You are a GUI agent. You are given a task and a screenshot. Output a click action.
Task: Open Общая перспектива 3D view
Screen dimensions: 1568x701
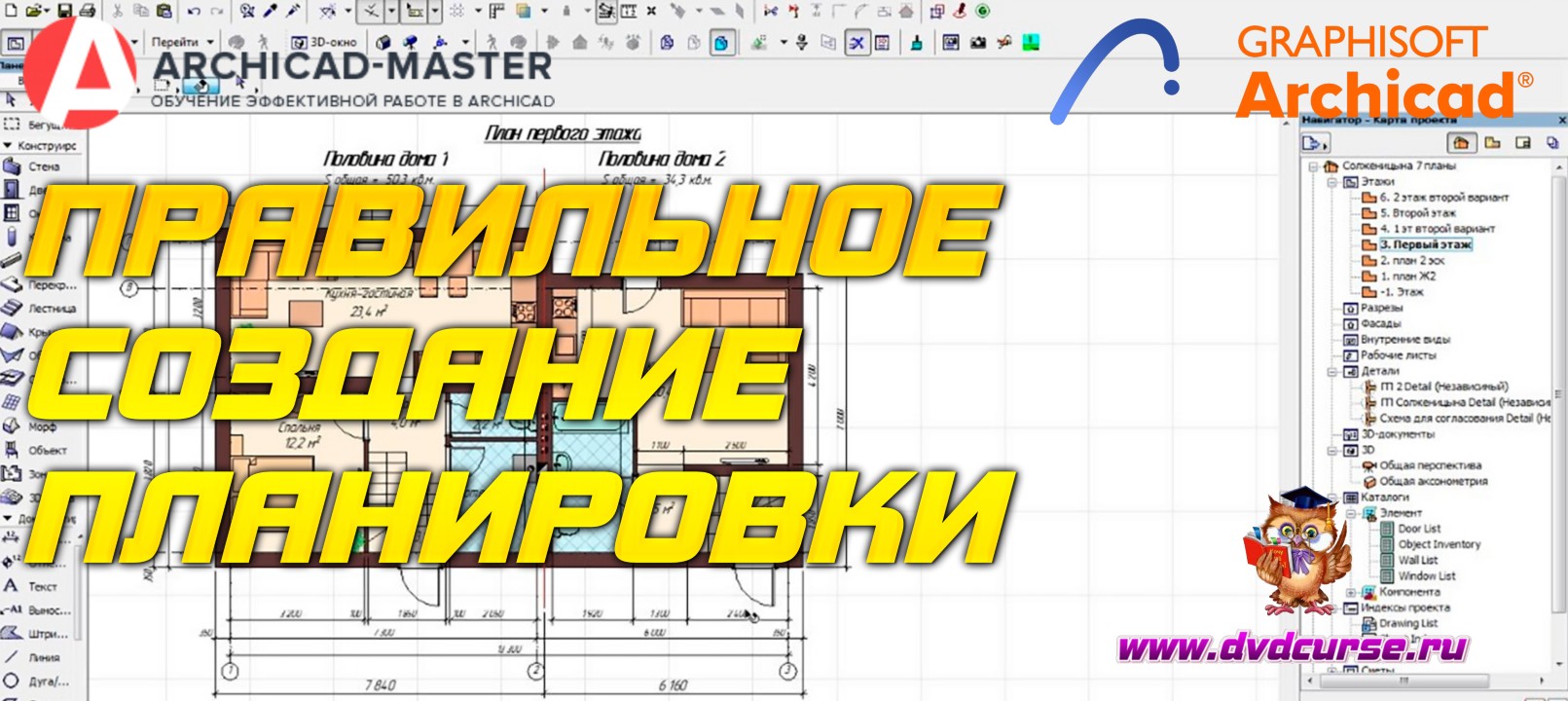click(x=1422, y=465)
